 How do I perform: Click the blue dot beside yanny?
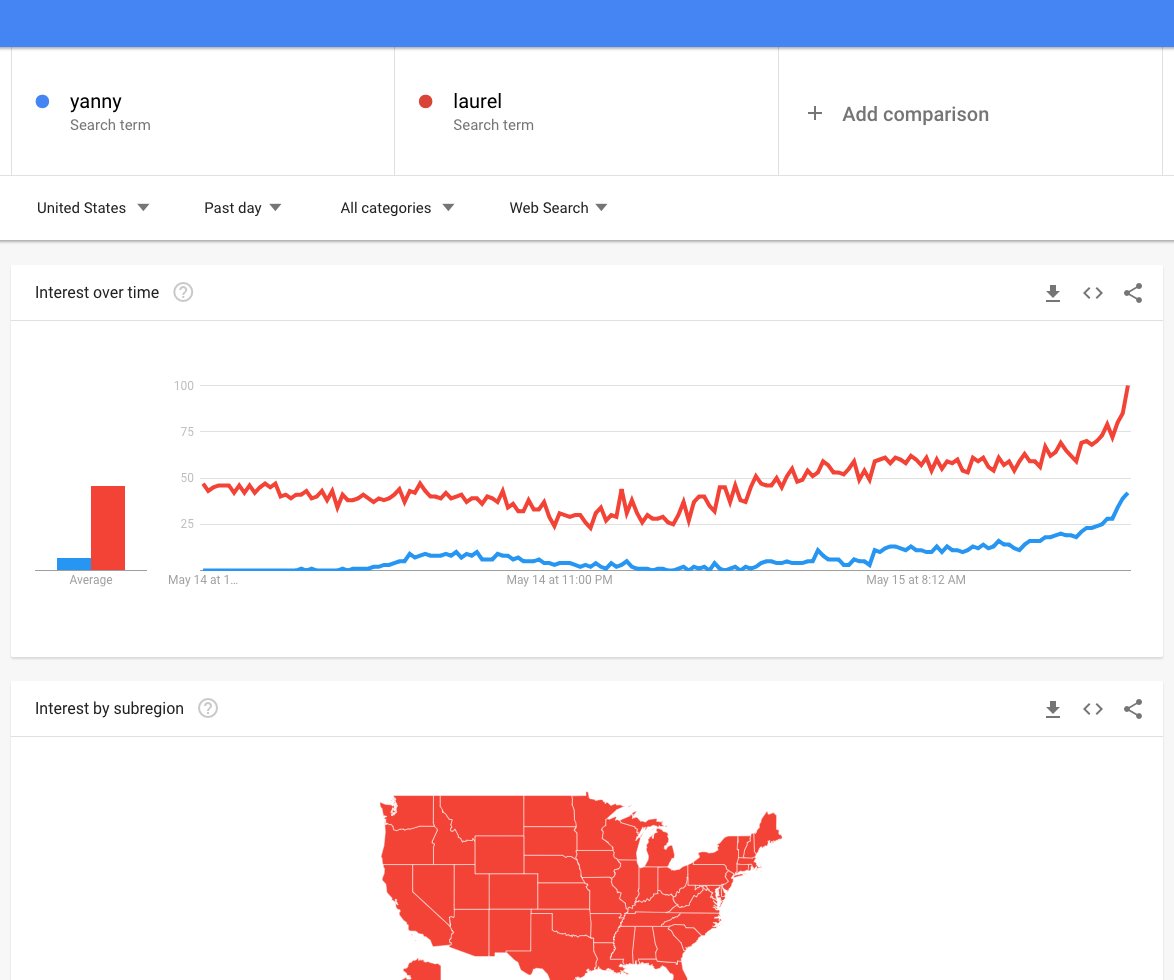click(42, 101)
